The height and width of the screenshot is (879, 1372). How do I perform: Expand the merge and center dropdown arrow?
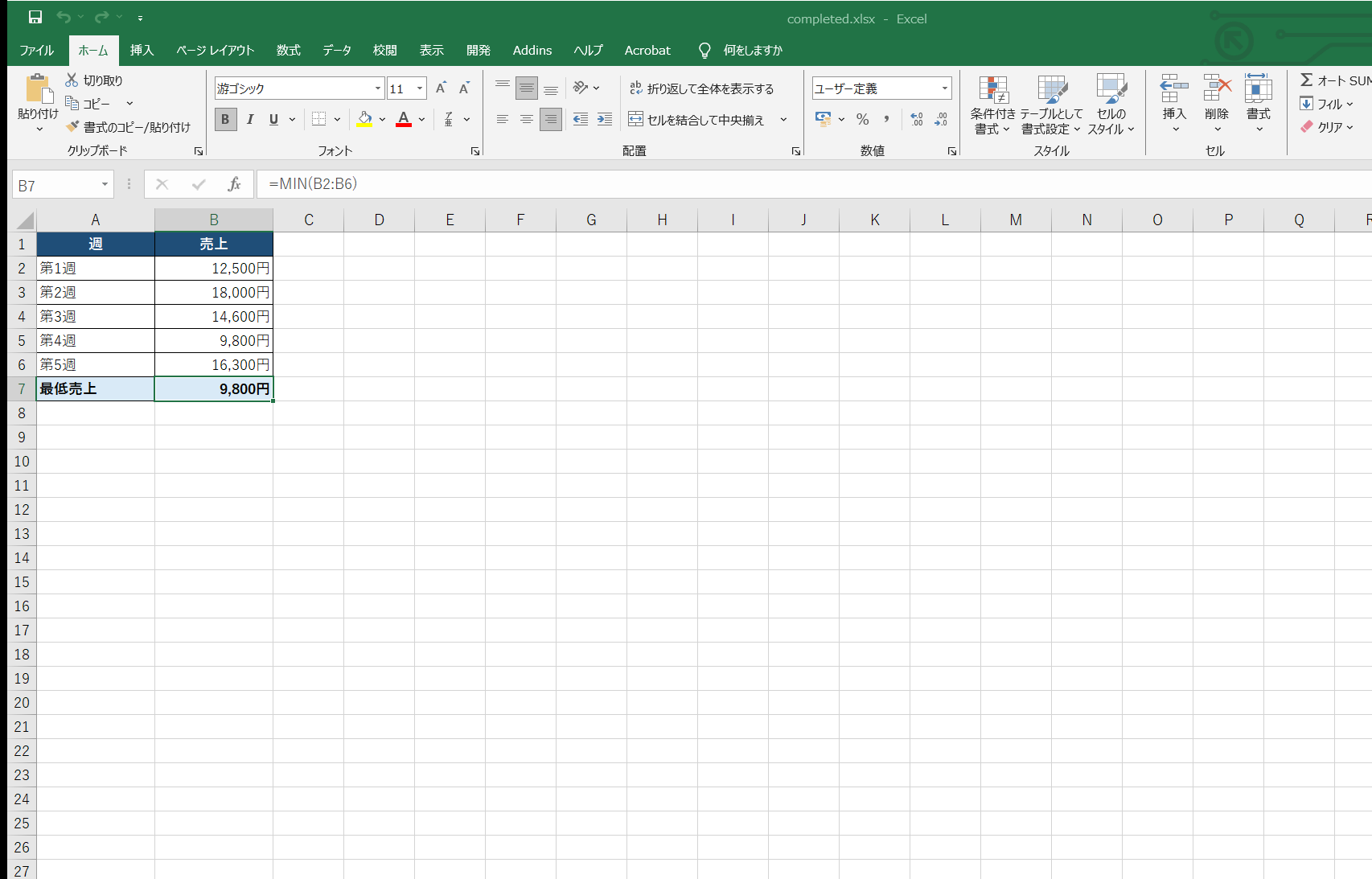tap(783, 119)
